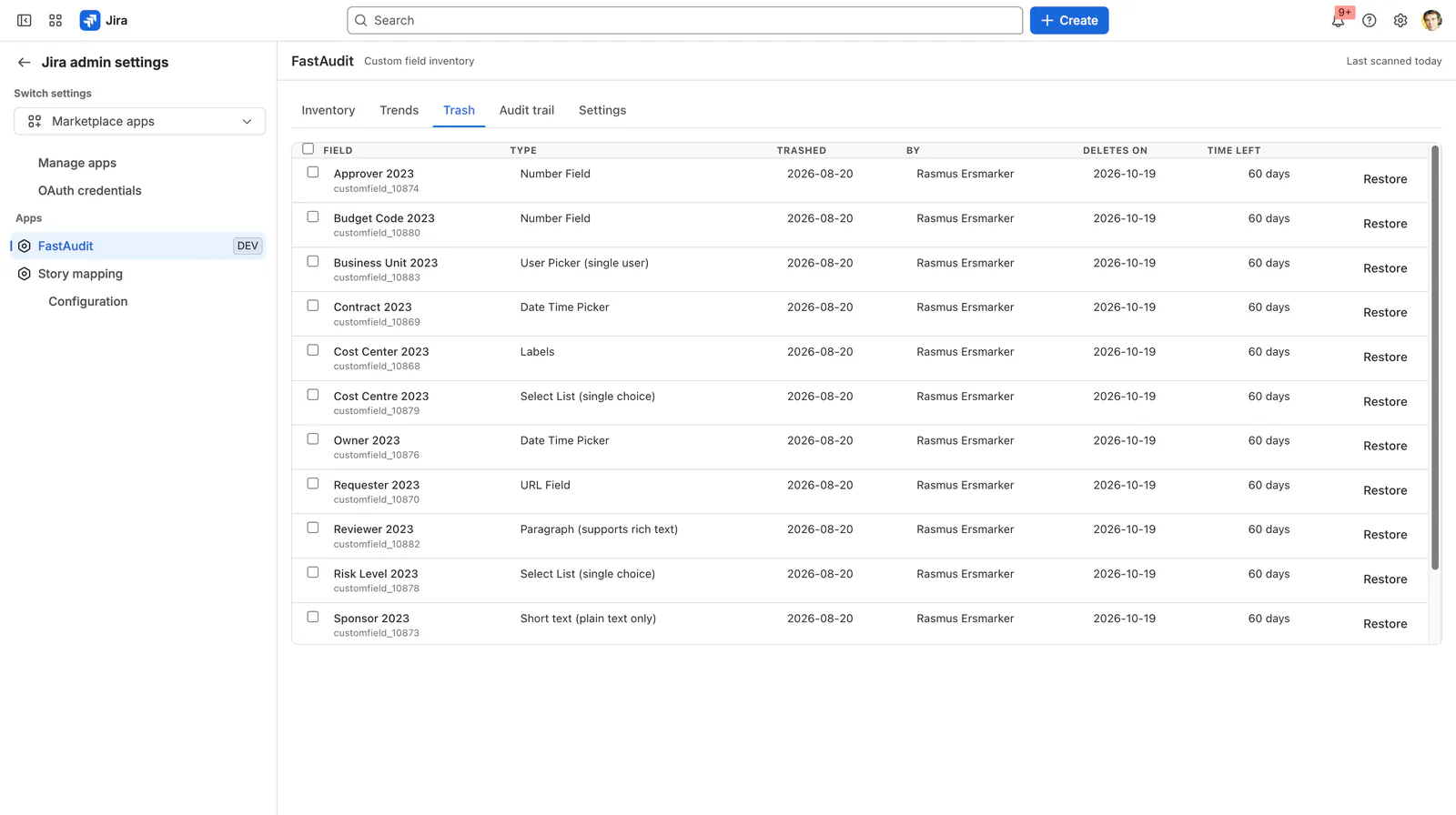Collapse the sidebar panel icon
This screenshot has width=1456, height=815.
point(25,20)
